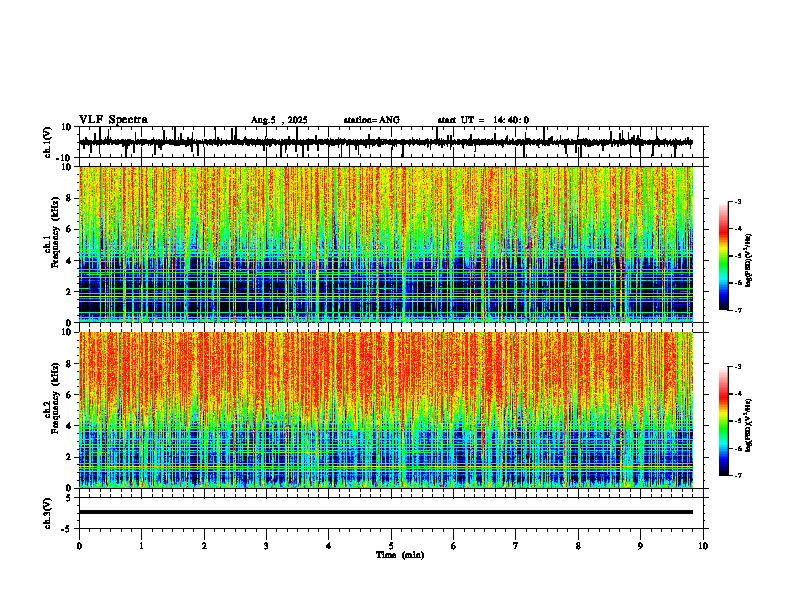Image resolution: width=792 pixels, height=612 pixels.
Task: Click inside the ch.2 spectrogram plot
Action: click(x=386, y=410)
